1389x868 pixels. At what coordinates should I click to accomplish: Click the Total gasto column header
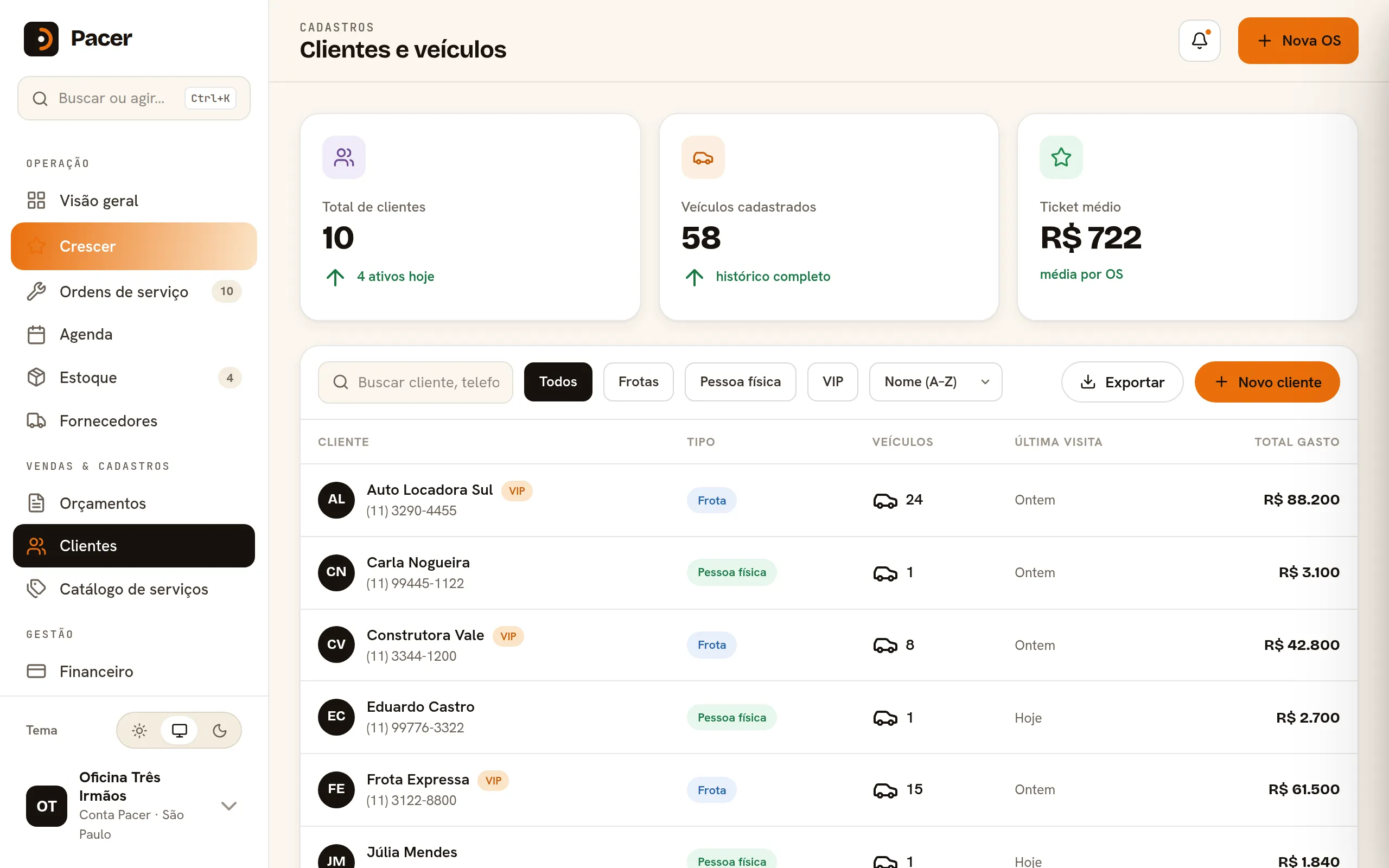(x=1297, y=442)
